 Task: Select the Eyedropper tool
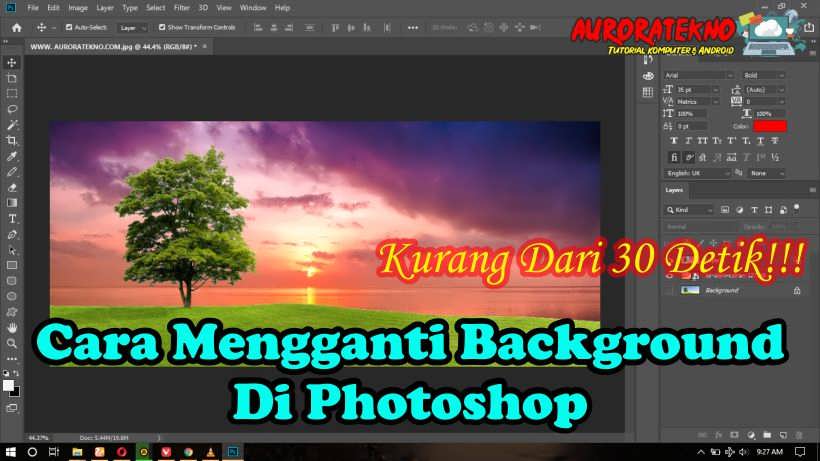(x=12, y=156)
